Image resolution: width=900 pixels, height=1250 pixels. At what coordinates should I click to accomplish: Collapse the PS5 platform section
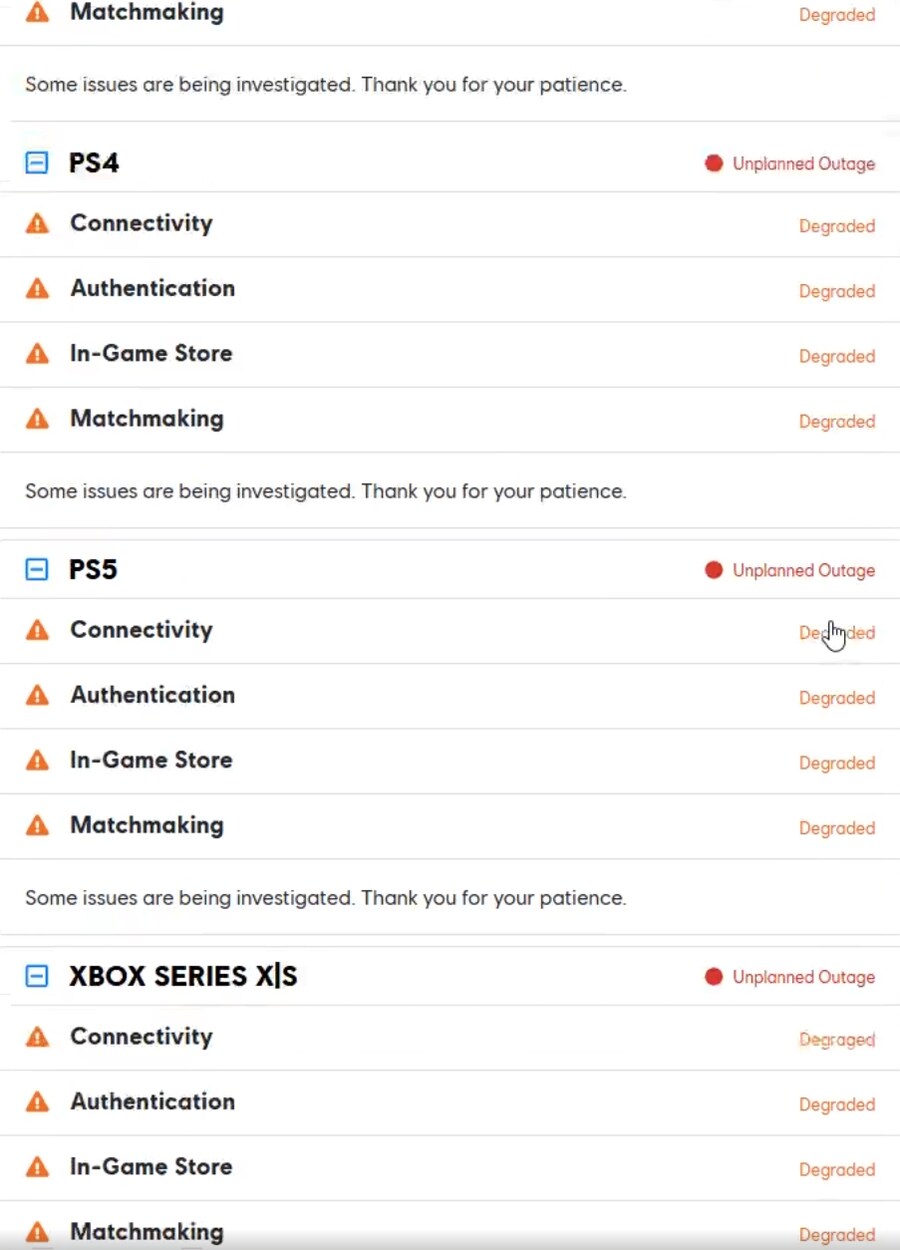37,570
